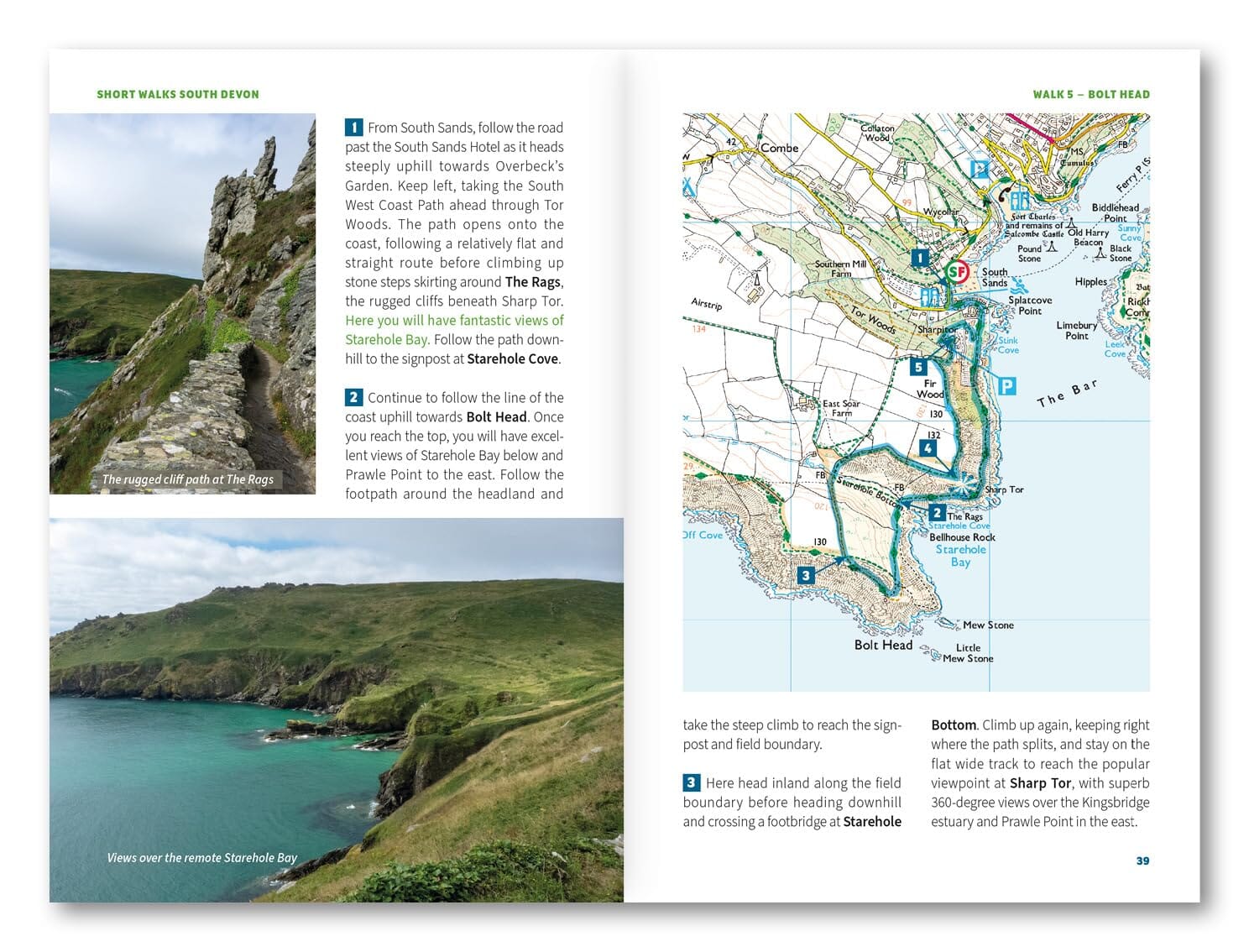Click the step 3 number box in text
This screenshot has width=1249, height=952.
tap(691, 783)
